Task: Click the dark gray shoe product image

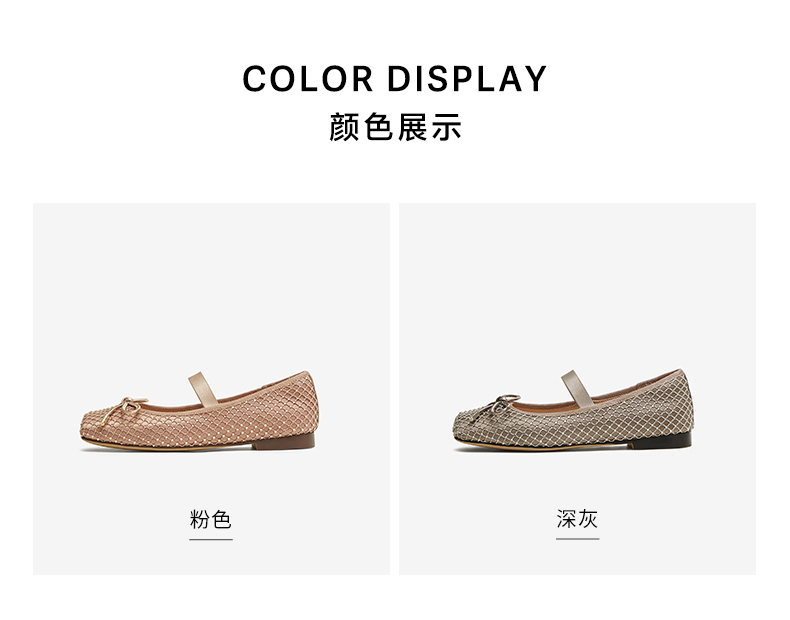Action: point(573,409)
